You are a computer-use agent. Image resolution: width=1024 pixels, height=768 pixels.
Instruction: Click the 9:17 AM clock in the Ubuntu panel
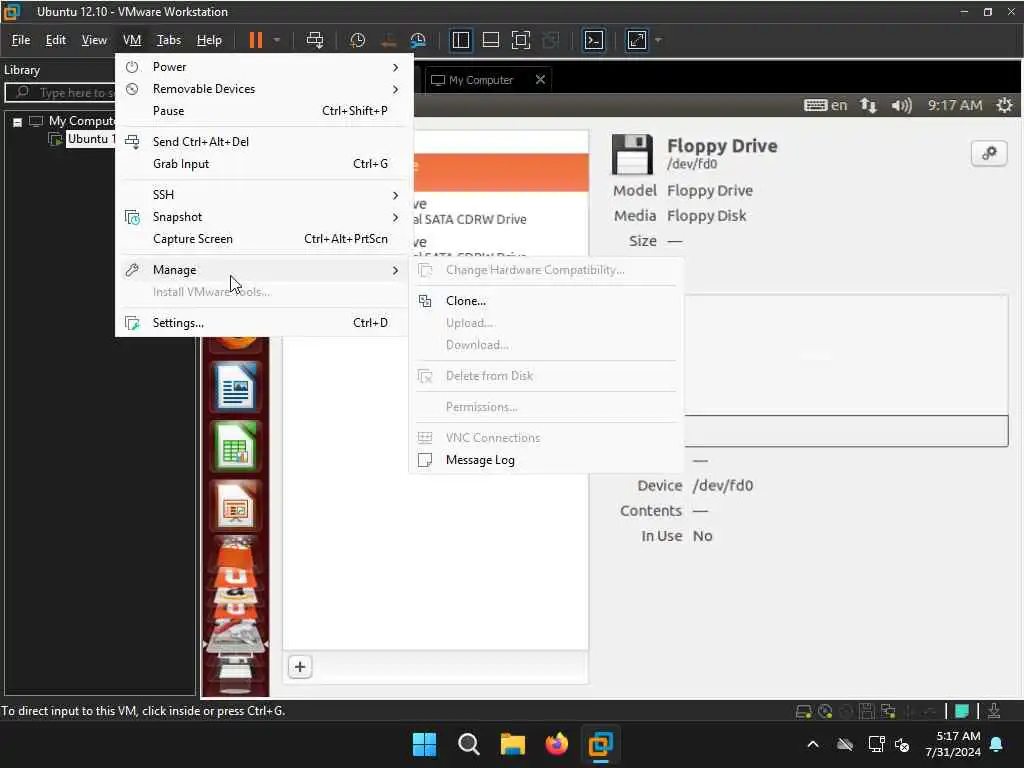click(x=955, y=105)
